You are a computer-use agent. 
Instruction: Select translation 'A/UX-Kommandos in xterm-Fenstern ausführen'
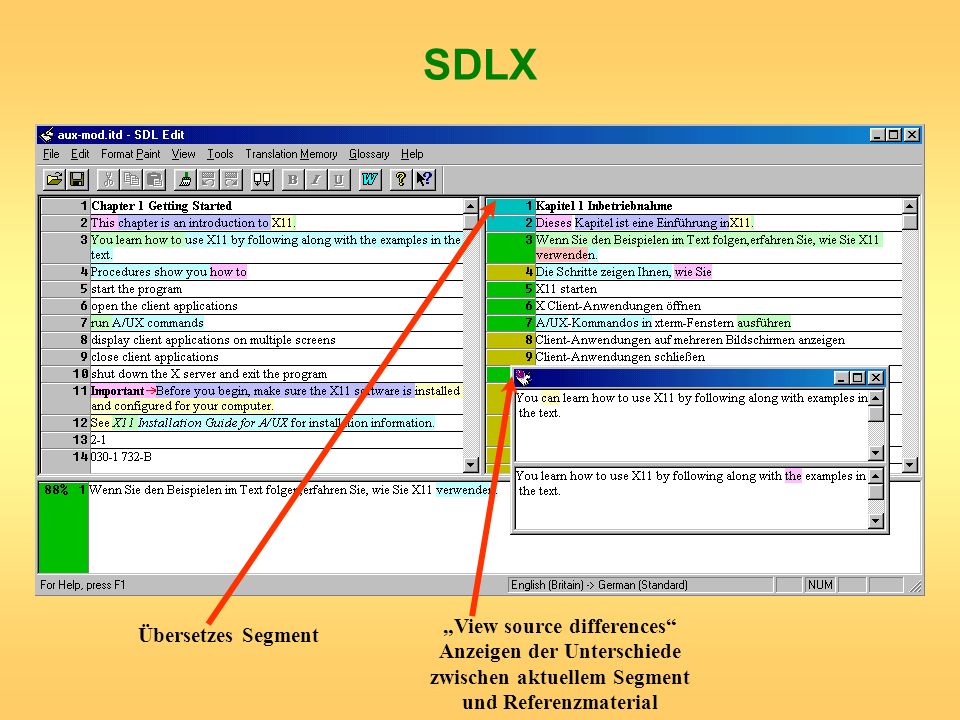pos(718,323)
